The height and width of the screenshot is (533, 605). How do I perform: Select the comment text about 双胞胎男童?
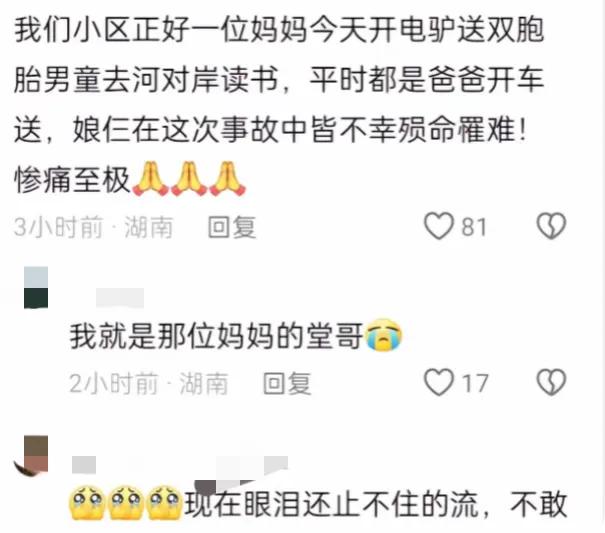pos(279,104)
